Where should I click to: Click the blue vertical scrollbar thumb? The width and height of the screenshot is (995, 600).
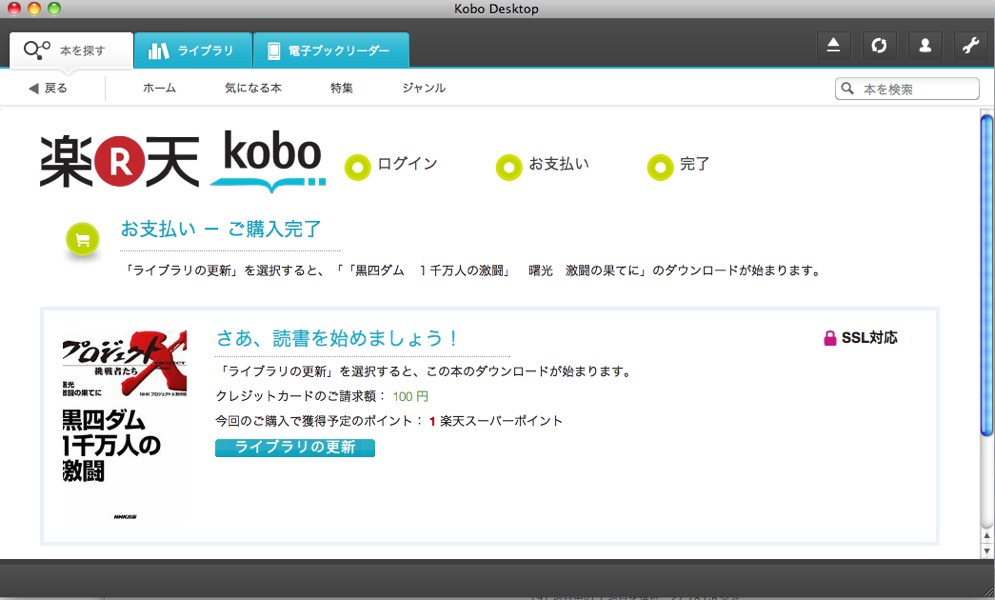986,276
